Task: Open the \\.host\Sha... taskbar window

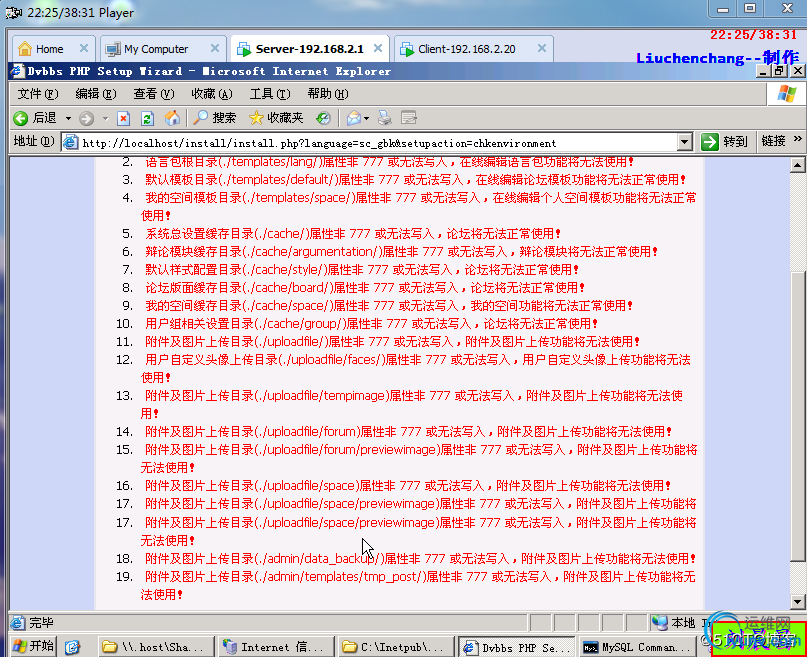Action: pyautogui.click(x=156, y=647)
